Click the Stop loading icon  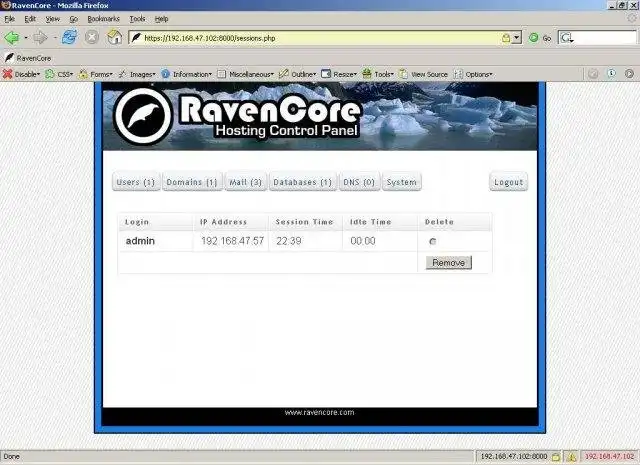(x=92, y=38)
